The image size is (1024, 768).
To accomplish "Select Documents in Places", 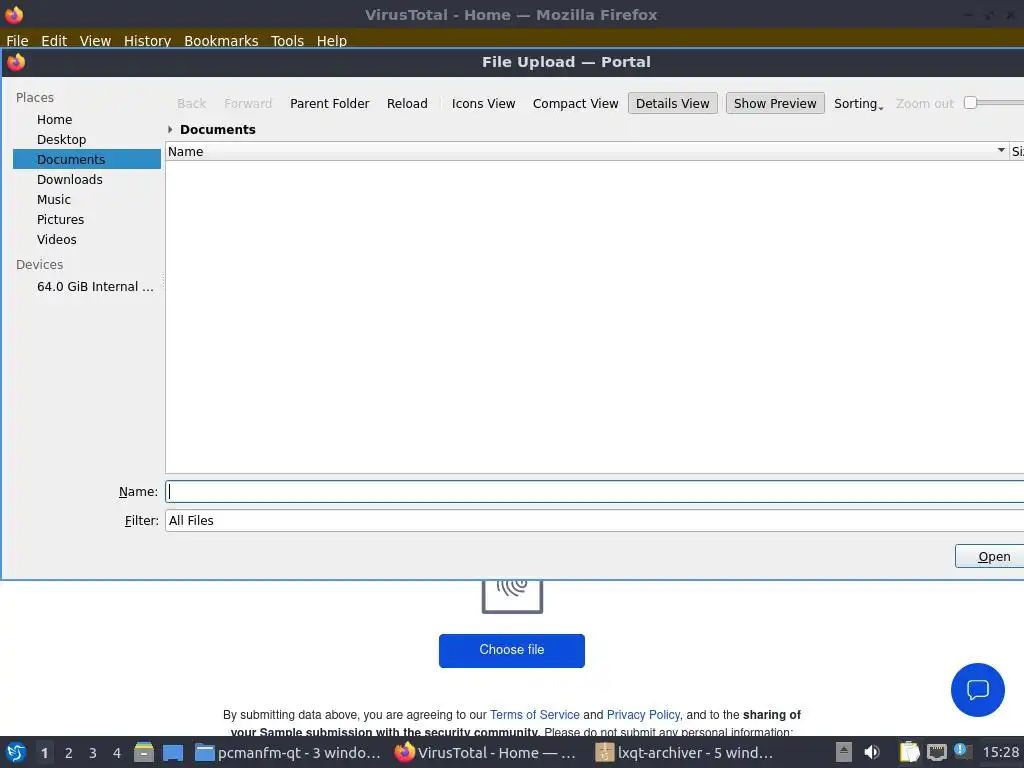I will [87, 159].
